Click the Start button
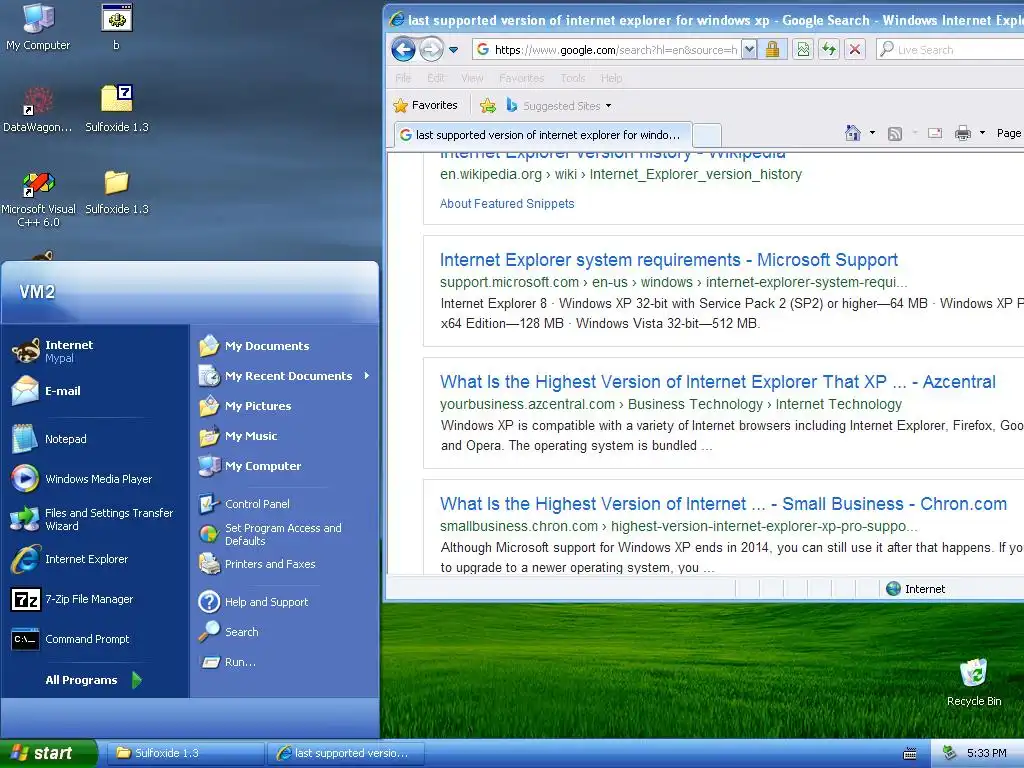 coord(48,753)
